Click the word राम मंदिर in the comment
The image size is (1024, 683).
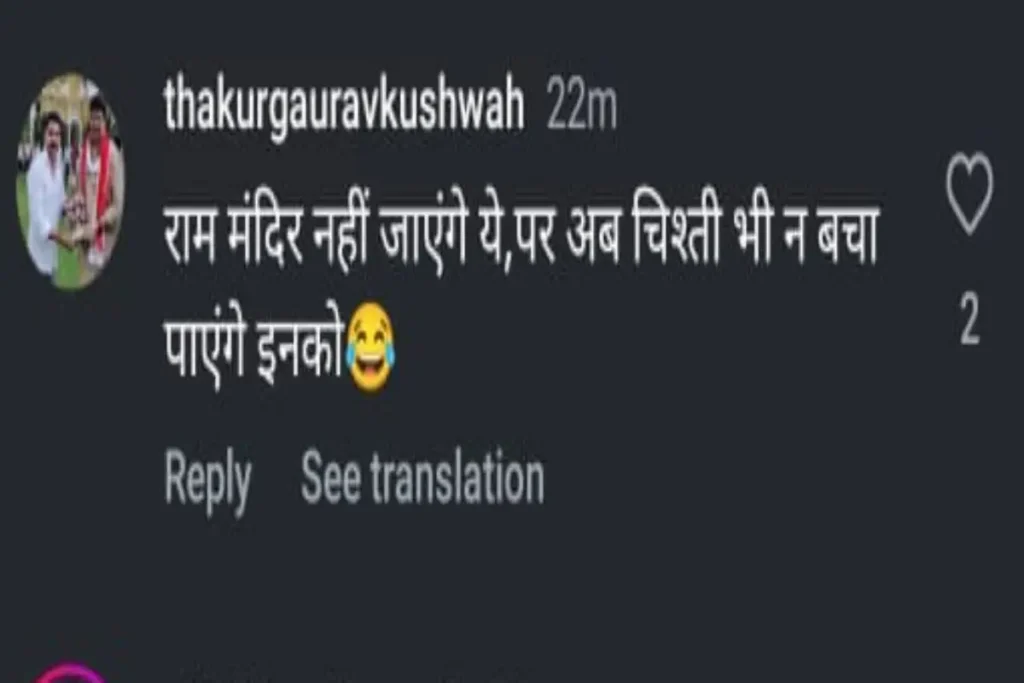pyautogui.click(x=233, y=235)
